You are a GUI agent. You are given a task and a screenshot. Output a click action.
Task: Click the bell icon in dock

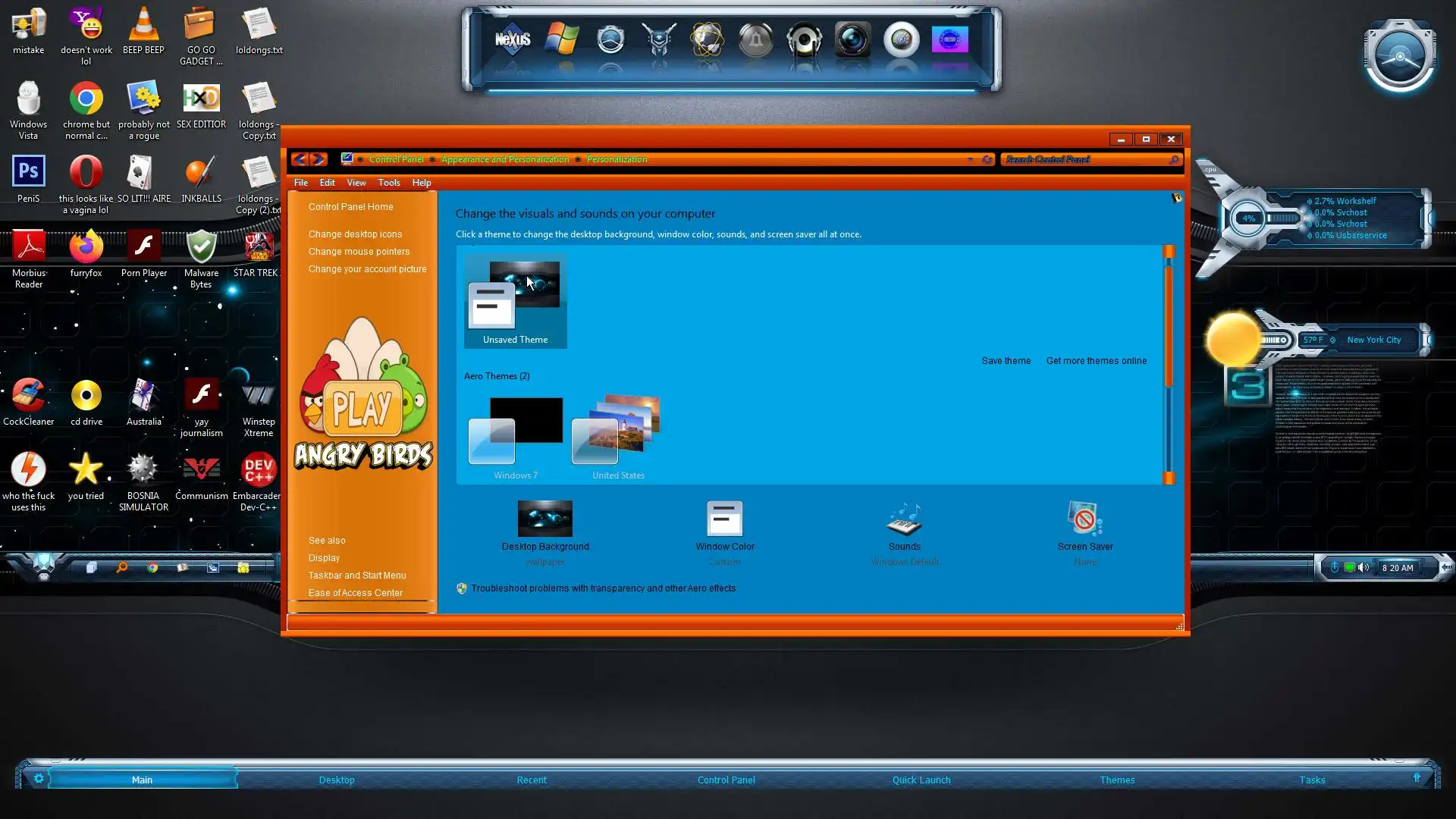(x=755, y=39)
